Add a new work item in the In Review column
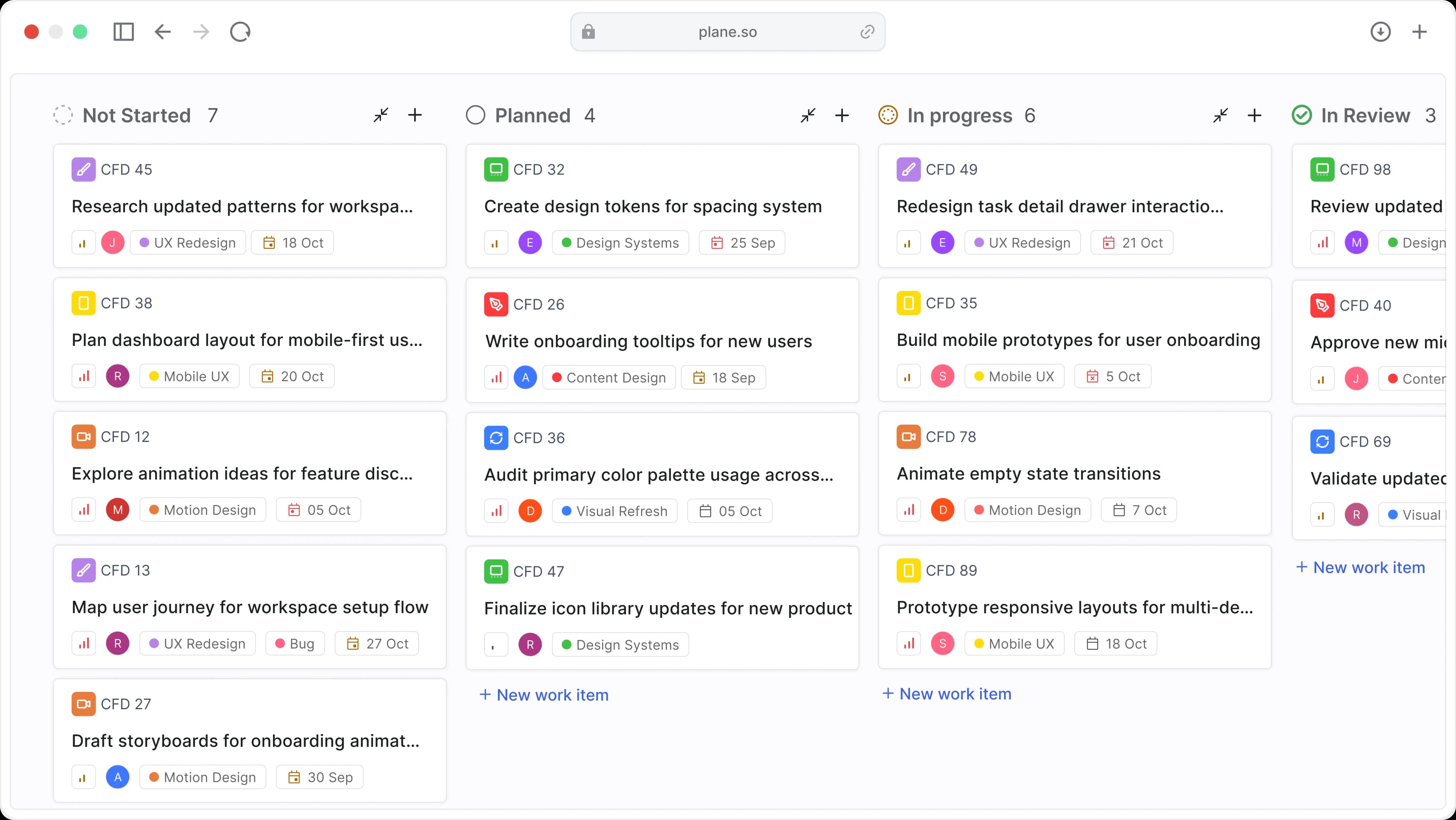This screenshot has height=820, width=1456. (1361, 567)
